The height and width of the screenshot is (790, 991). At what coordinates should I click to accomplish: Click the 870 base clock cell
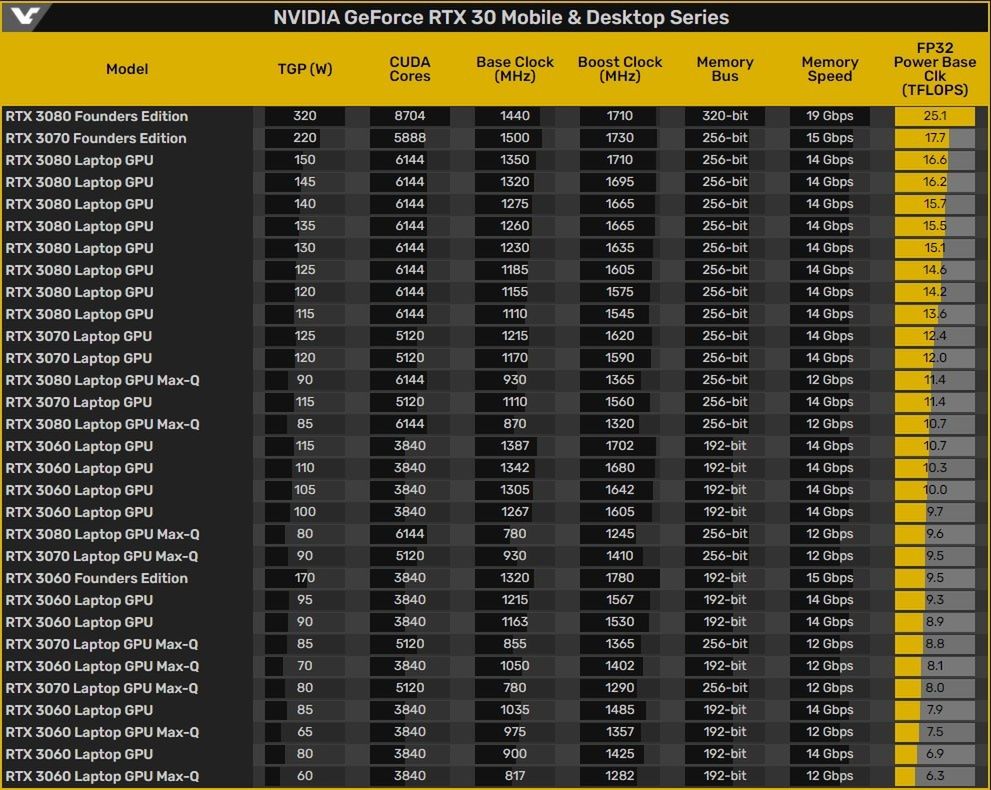pyautogui.click(x=514, y=424)
